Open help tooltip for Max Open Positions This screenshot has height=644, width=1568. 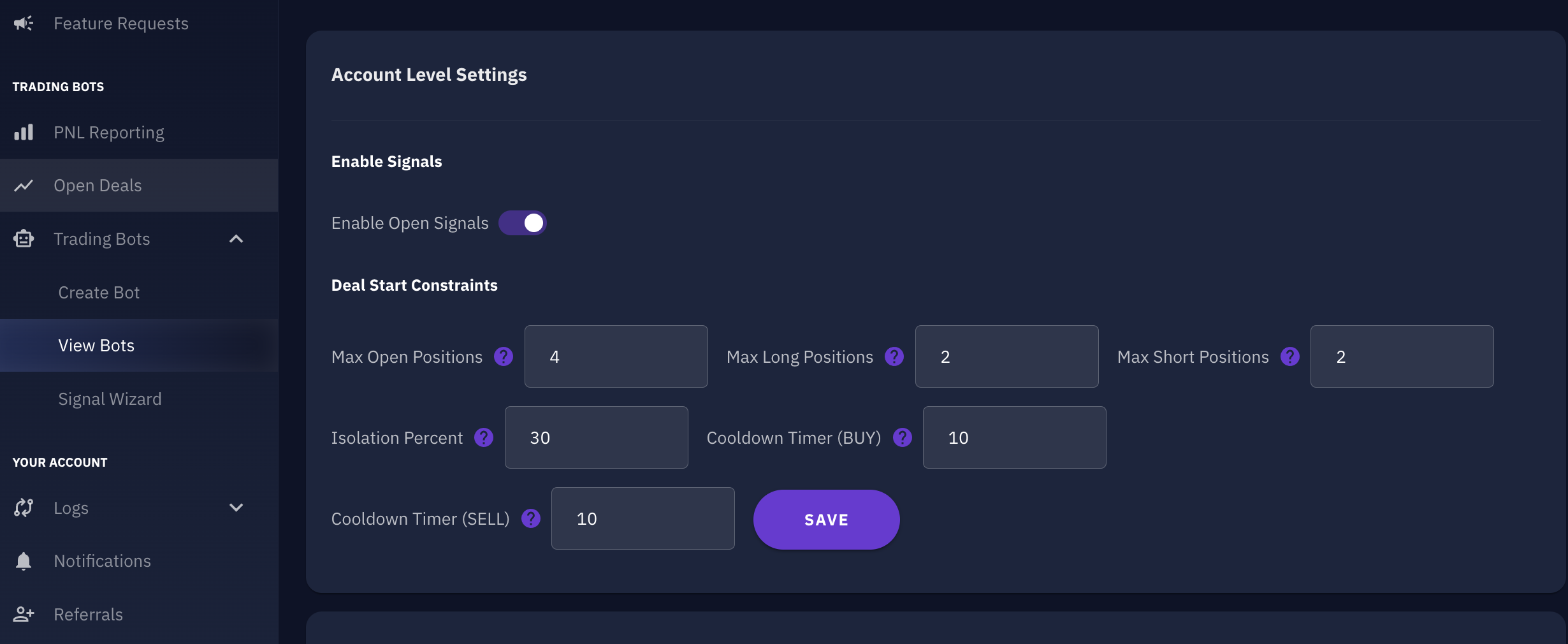pyautogui.click(x=504, y=356)
